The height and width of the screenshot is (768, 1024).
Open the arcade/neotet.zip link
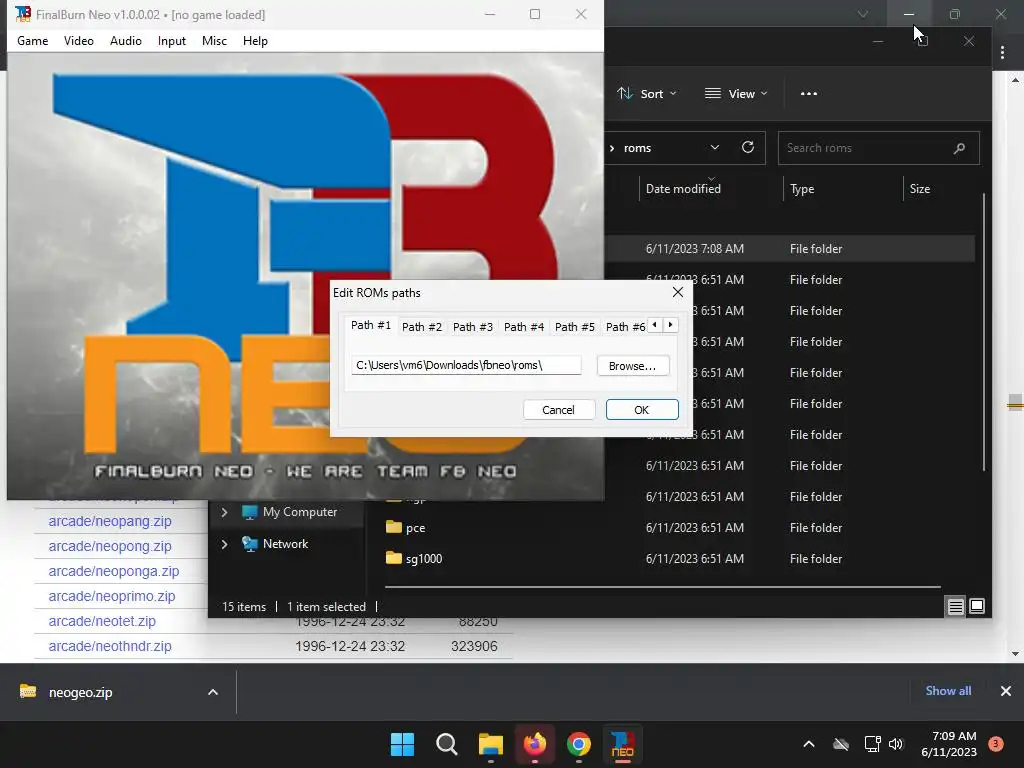click(x=102, y=620)
